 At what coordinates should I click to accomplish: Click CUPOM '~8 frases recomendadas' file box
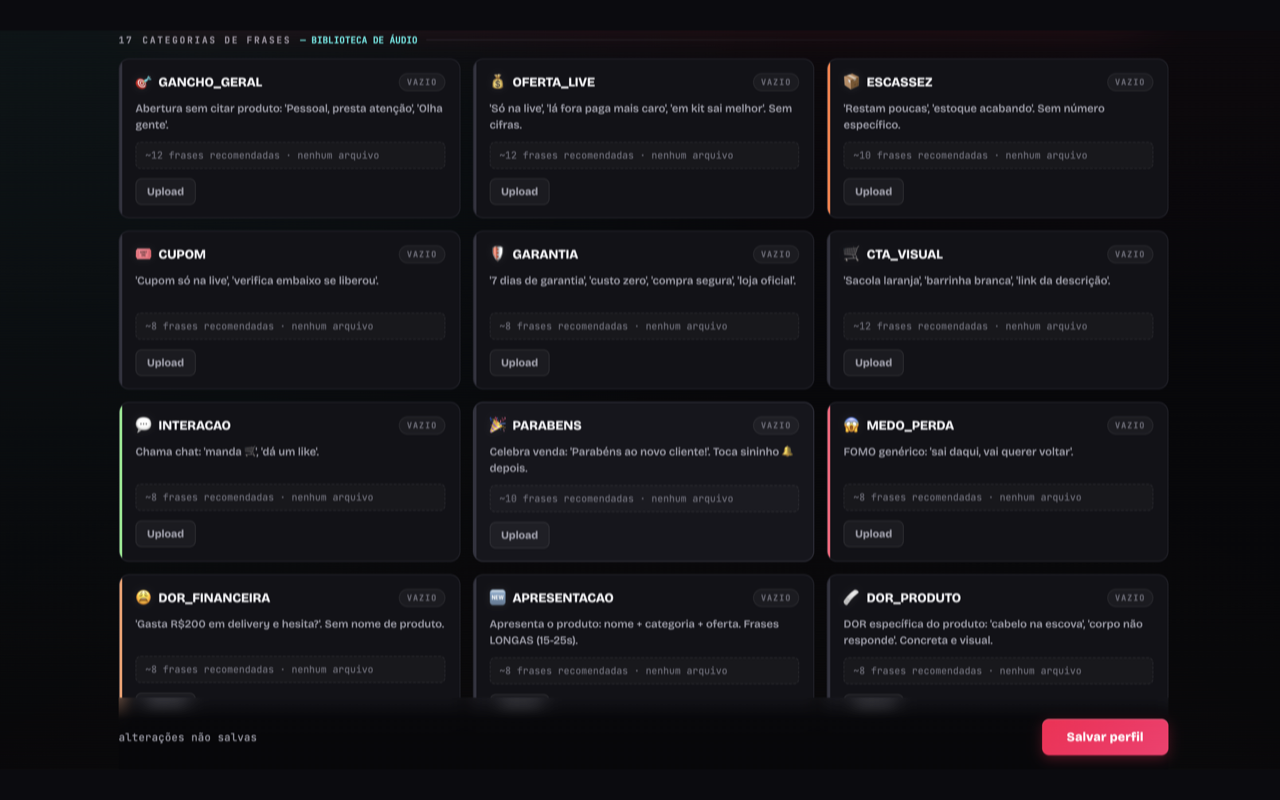point(290,326)
